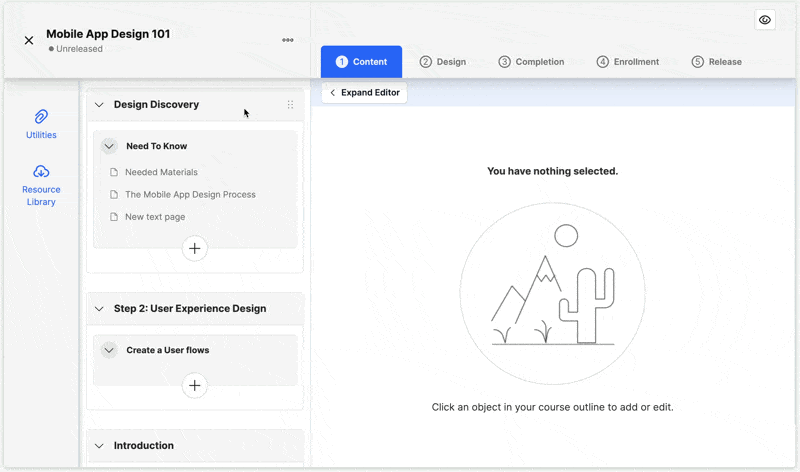Viewport: 800px width, 472px height.
Task: Go to the Completion step tab
Action: tap(531, 62)
